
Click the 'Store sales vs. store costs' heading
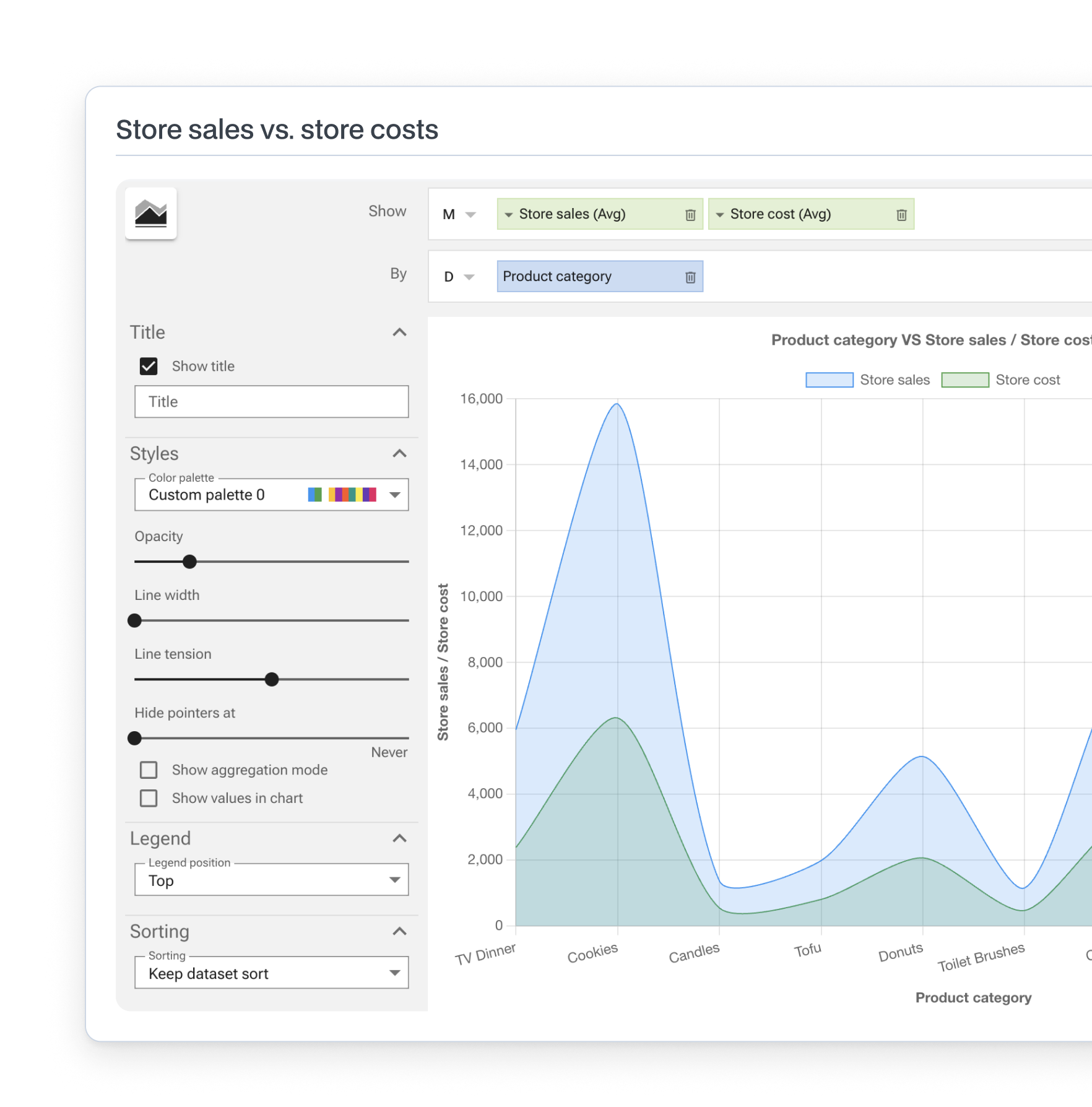pos(277,130)
